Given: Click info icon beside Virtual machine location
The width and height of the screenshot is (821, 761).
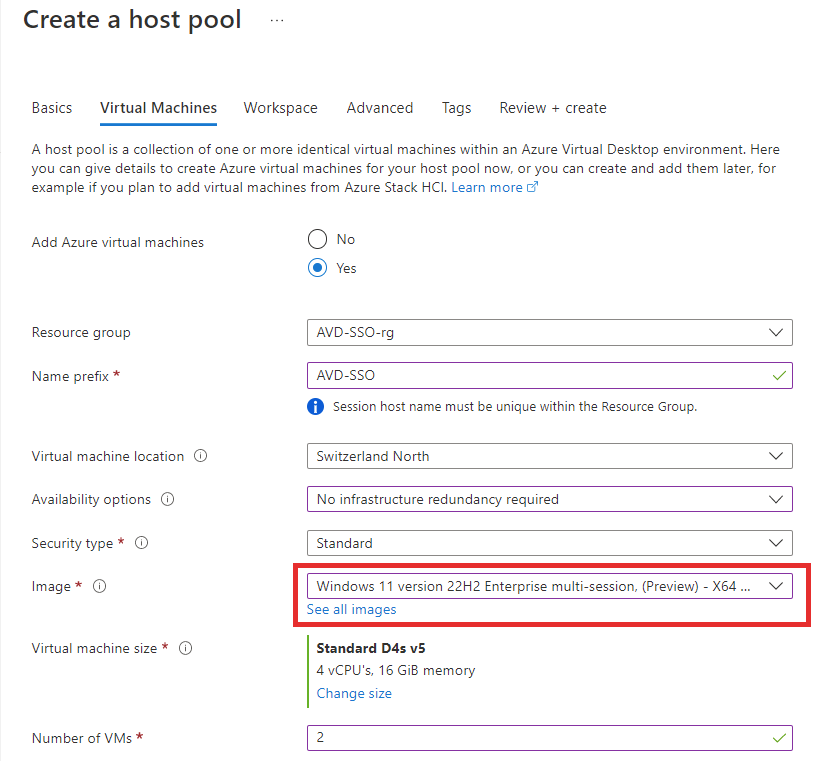Looking at the screenshot, I should pos(201,456).
